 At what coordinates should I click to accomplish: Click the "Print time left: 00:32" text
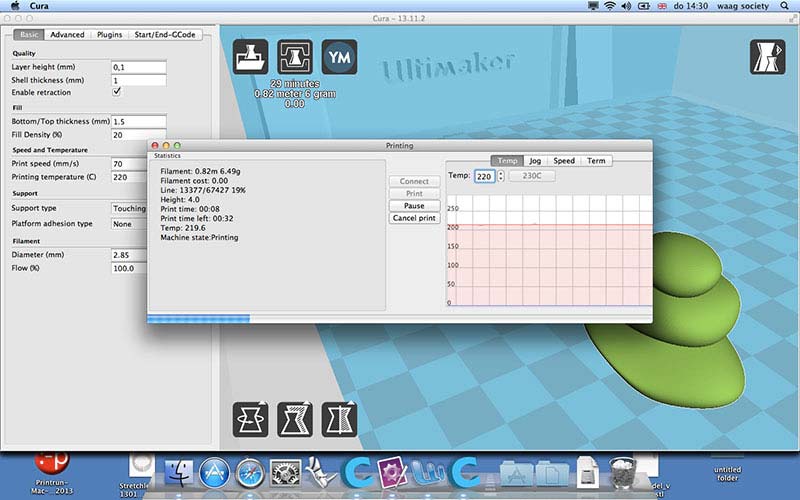pos(197,218)
